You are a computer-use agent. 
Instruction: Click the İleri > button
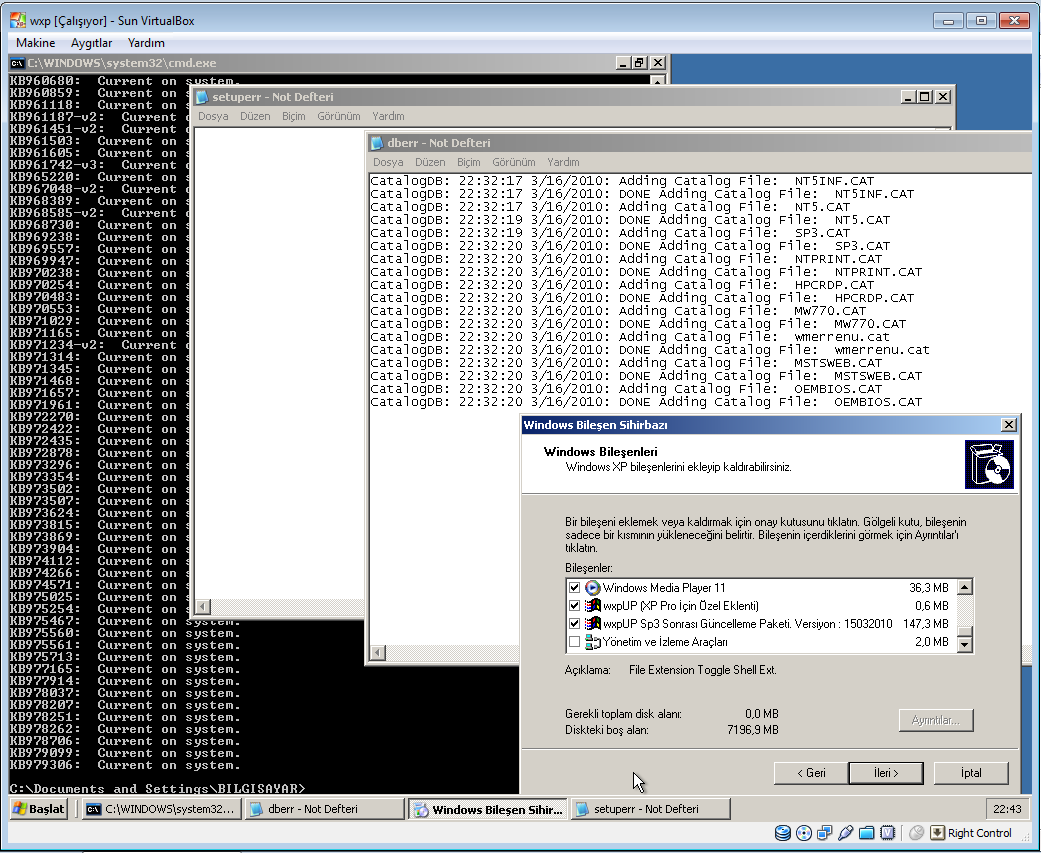point(886,773)
